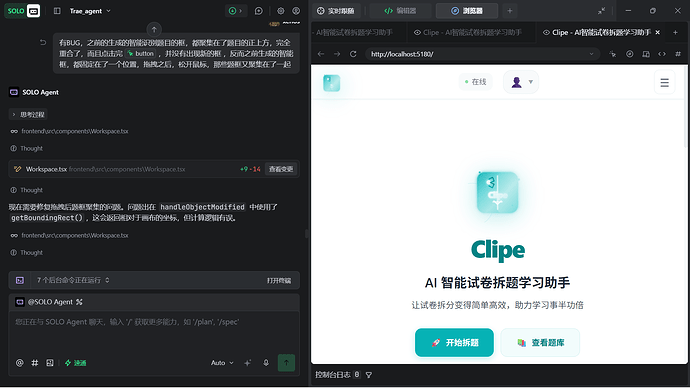Switch to the 编辑器 tab
The image size is (690, 388).
tap(400, 11)
